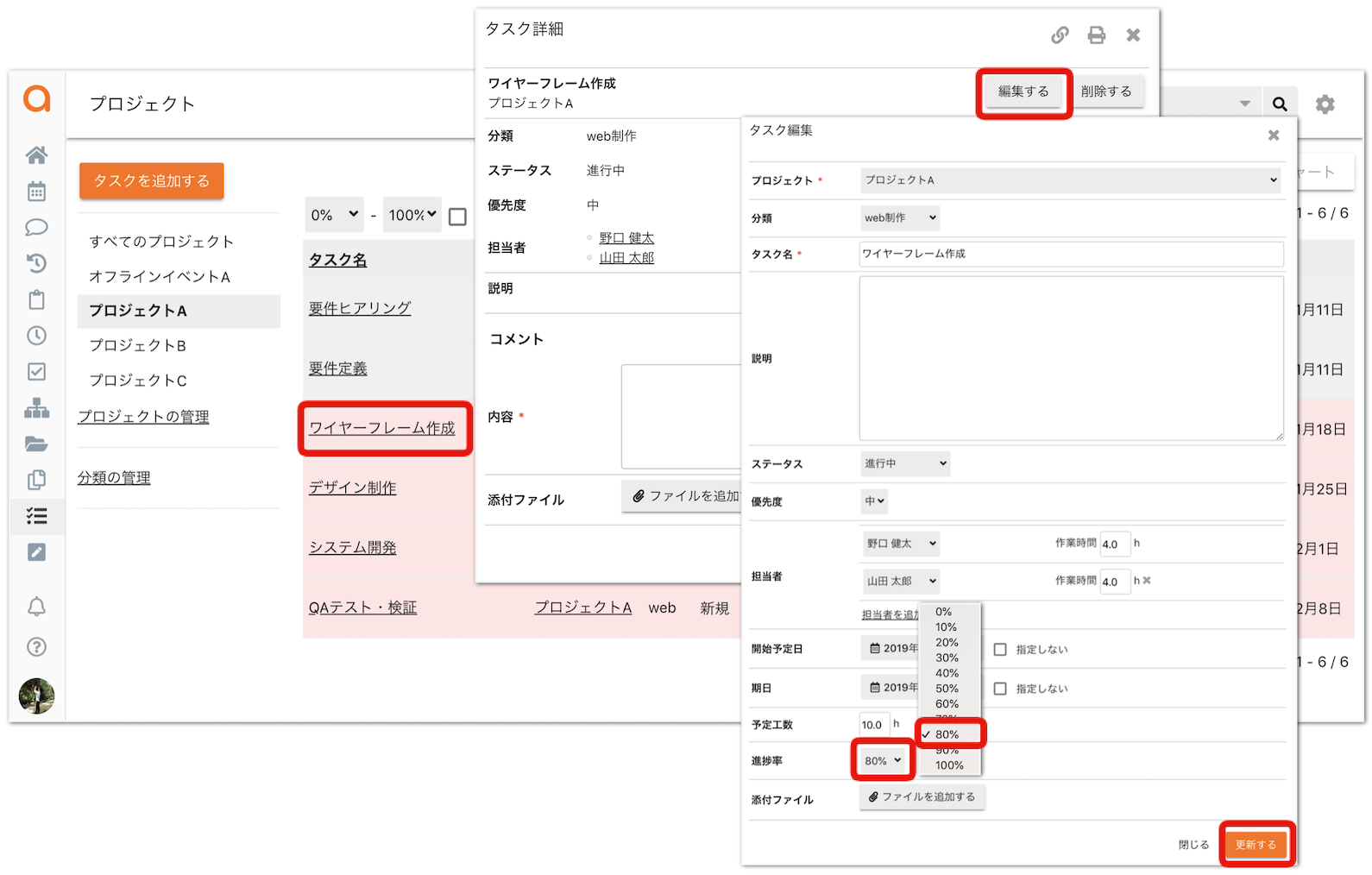This screenshot has height=875, width=1372.
Task: Open assignee 山田 太郎 dropdown
Action: coord(901,582)
